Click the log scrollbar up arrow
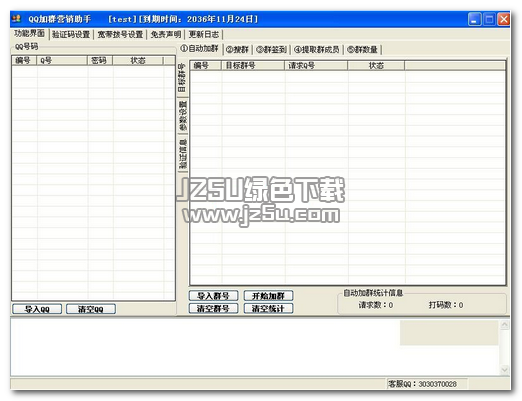 point(505,325)
